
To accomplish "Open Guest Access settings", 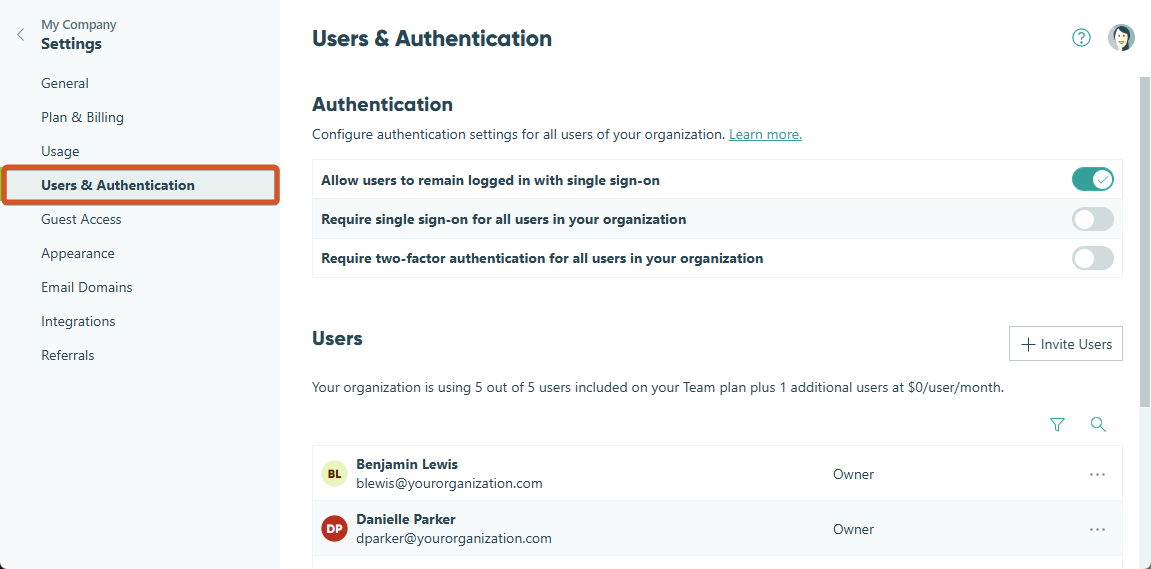I will (x=81, y=219).
